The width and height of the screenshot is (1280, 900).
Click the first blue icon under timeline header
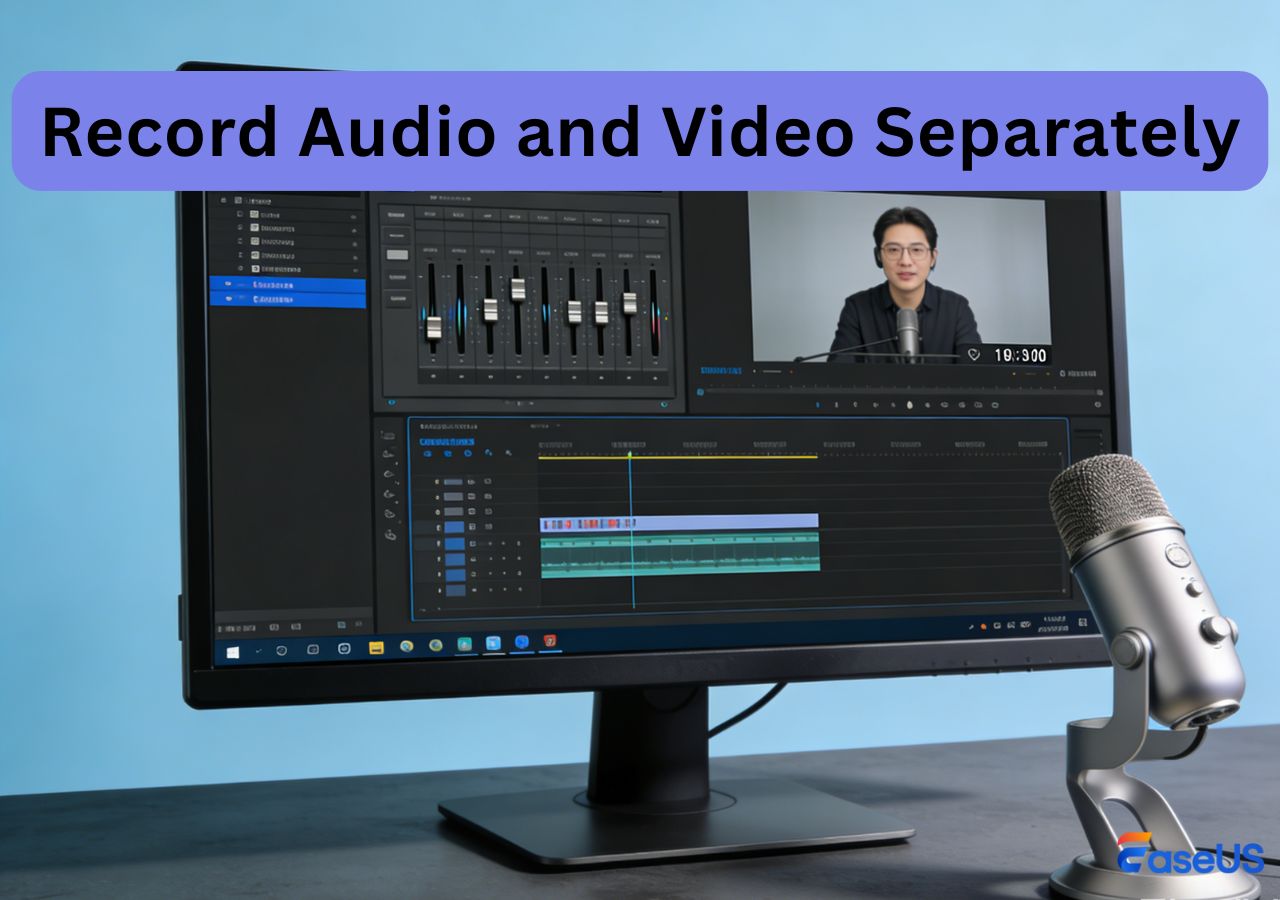(x=427, y=453)
